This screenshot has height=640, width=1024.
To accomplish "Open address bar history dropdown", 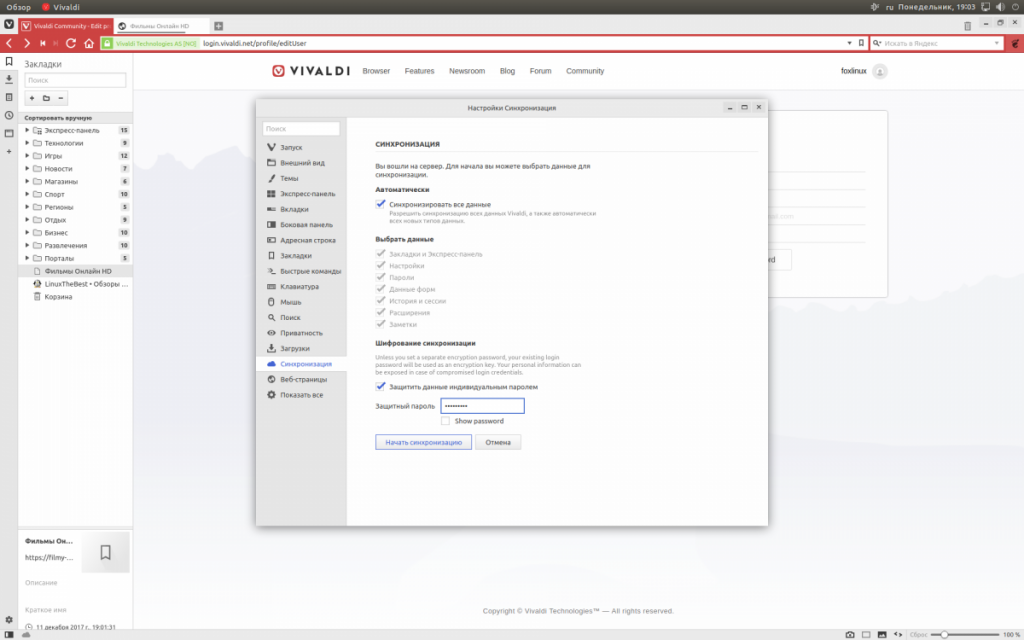I will point(849,43).
